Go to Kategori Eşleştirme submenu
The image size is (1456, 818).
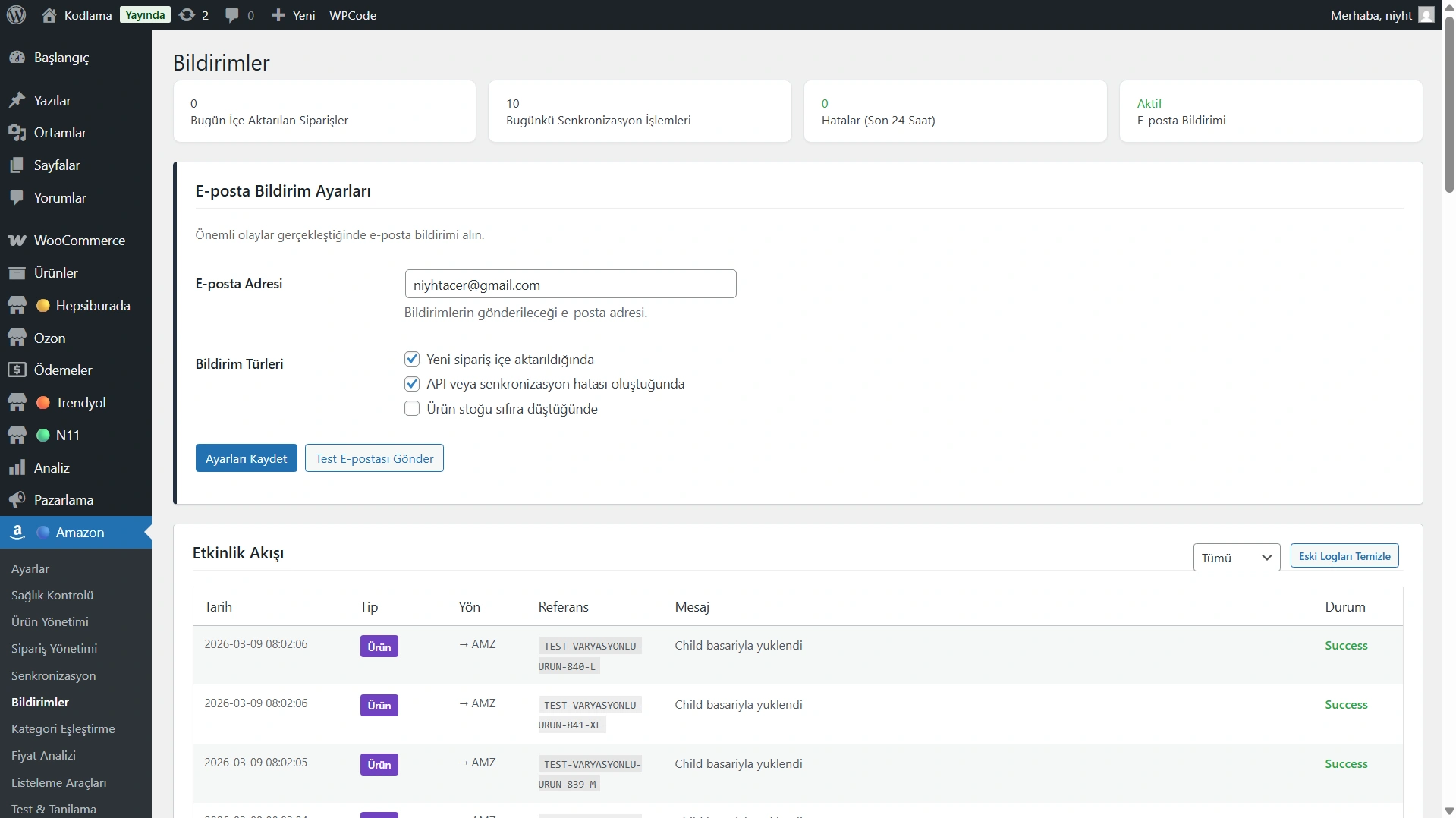pos(63,729)
